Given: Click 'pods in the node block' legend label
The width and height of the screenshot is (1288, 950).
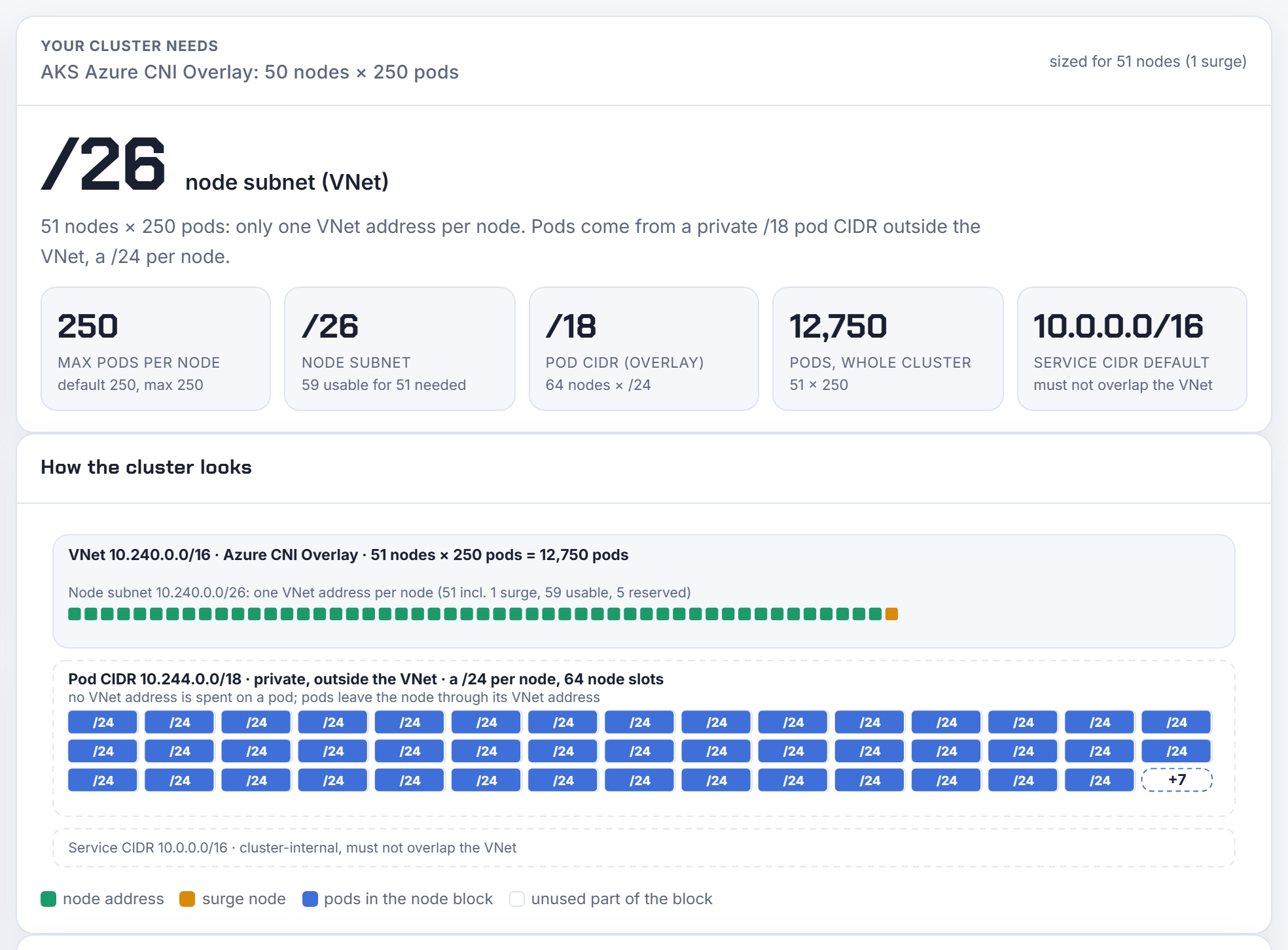Looking at the screenshot, I should coord(408,899).
